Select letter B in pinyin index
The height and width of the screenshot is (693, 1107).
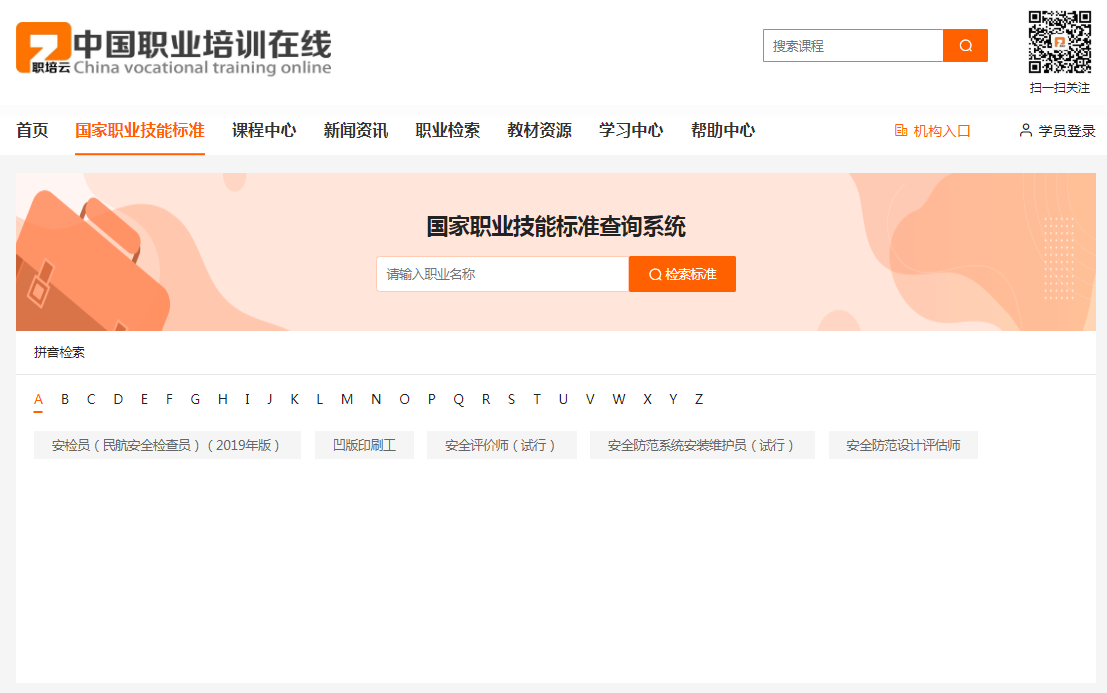click(65, 399)
